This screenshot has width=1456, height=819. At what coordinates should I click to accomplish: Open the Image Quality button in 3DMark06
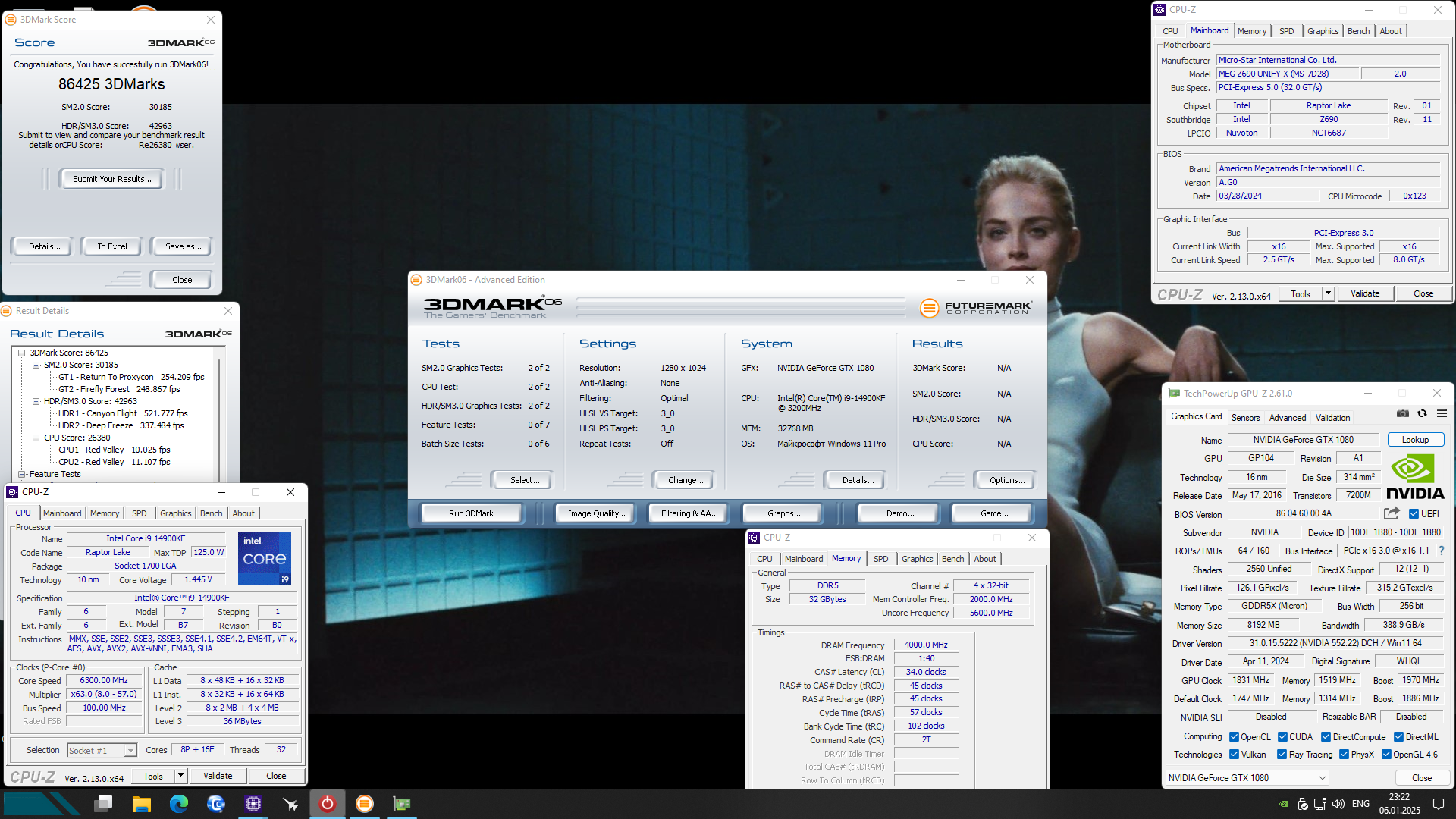tap(597, 513)
